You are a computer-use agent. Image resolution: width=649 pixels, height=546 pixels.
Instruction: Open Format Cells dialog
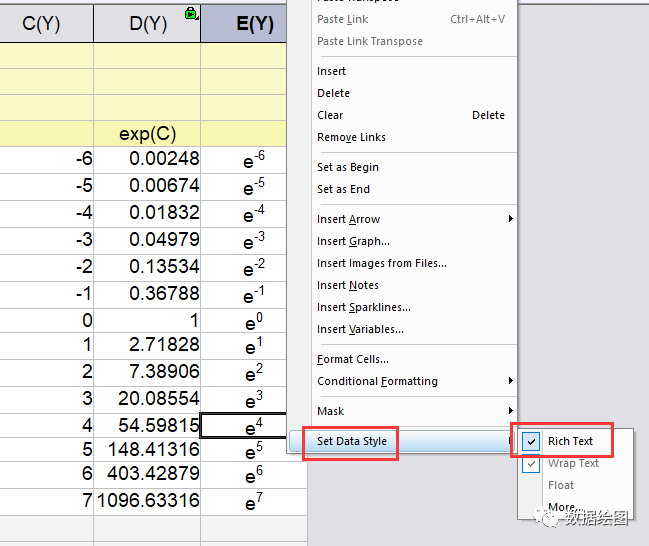pyautogui.click(x=414, y=359)
